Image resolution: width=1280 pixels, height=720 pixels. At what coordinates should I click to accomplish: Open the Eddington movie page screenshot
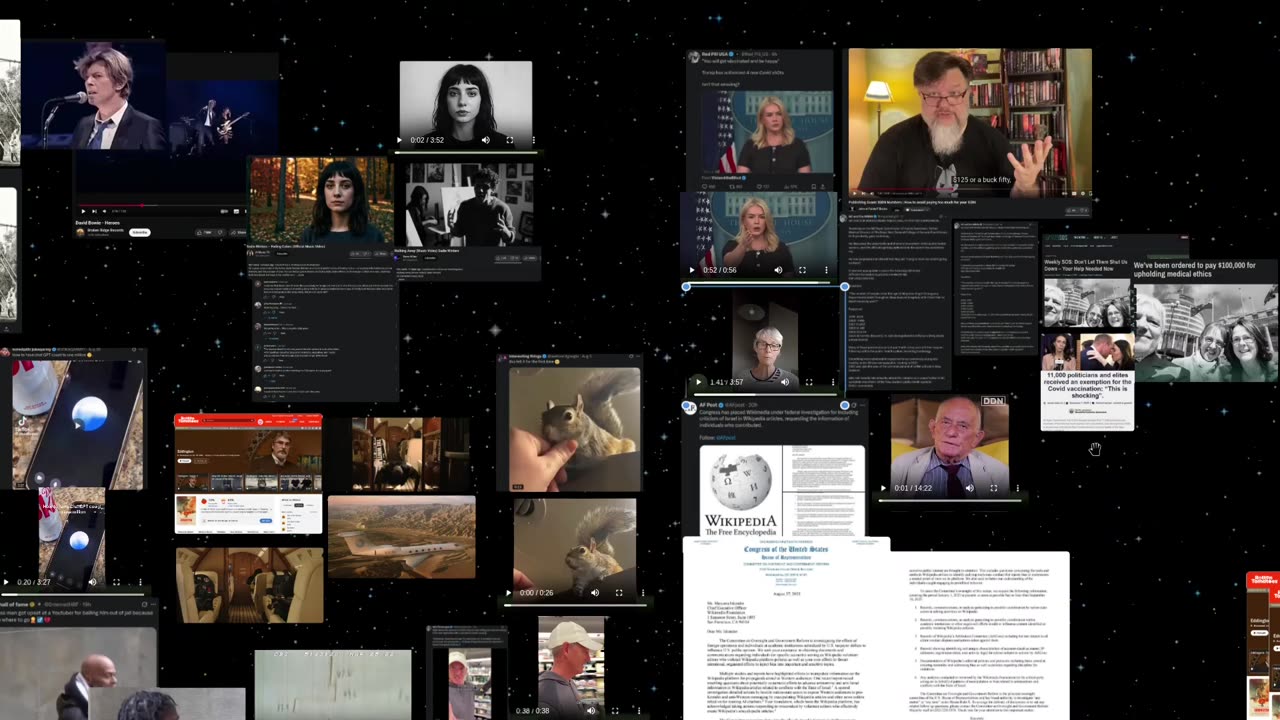point(249,473)
